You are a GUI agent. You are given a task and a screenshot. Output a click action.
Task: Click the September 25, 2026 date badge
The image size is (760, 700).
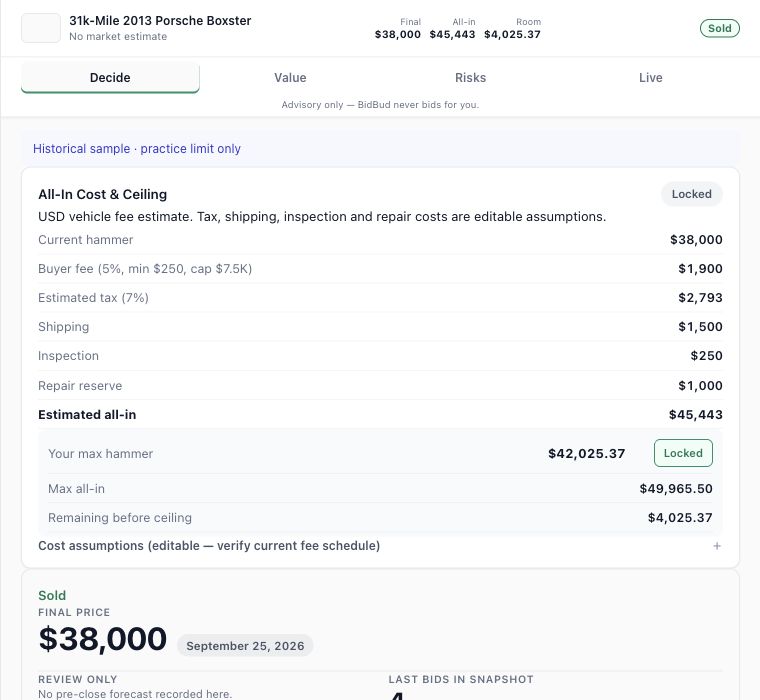(245, 646)
